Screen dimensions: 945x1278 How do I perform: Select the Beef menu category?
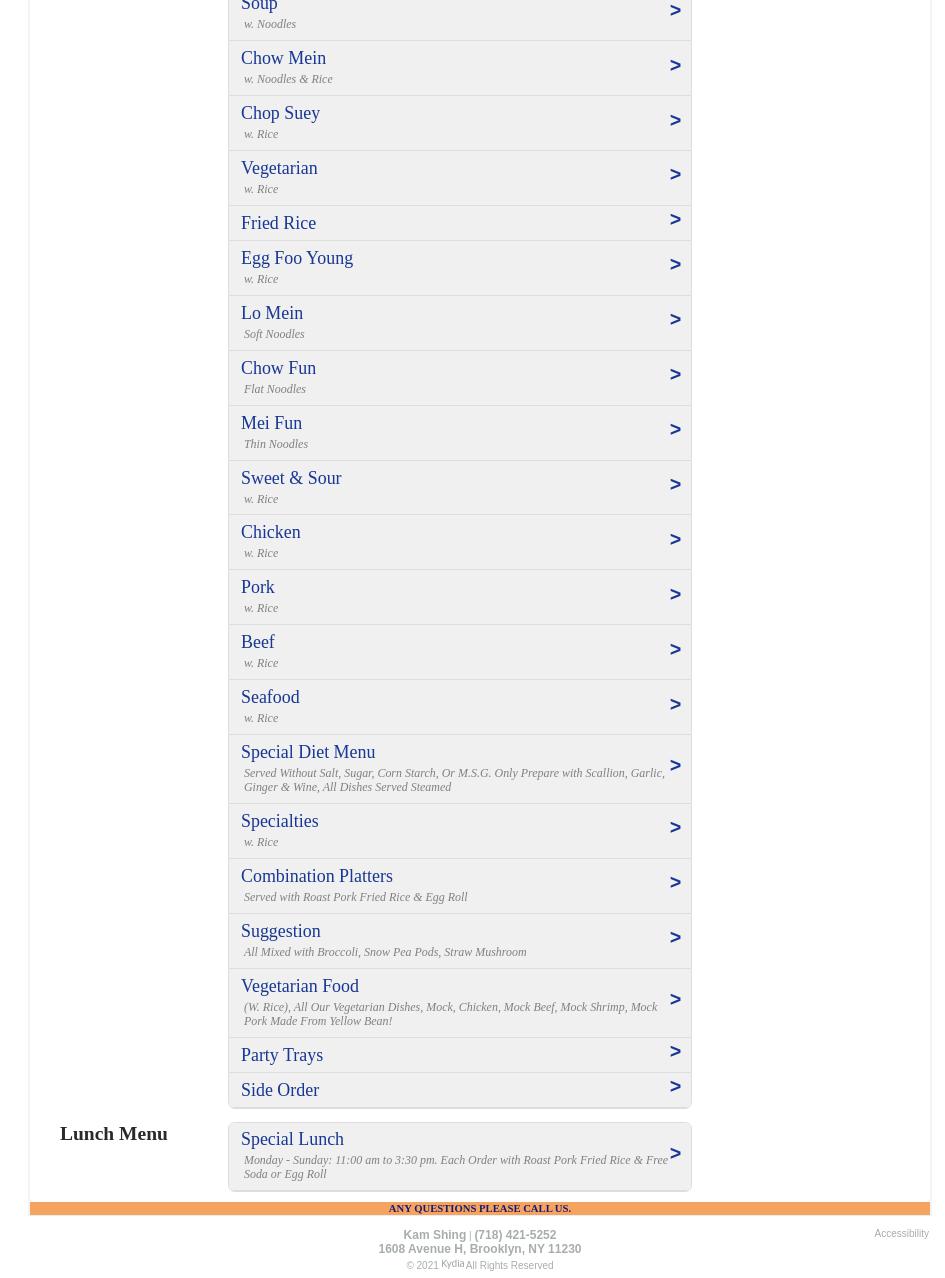(x=460, y=652)
